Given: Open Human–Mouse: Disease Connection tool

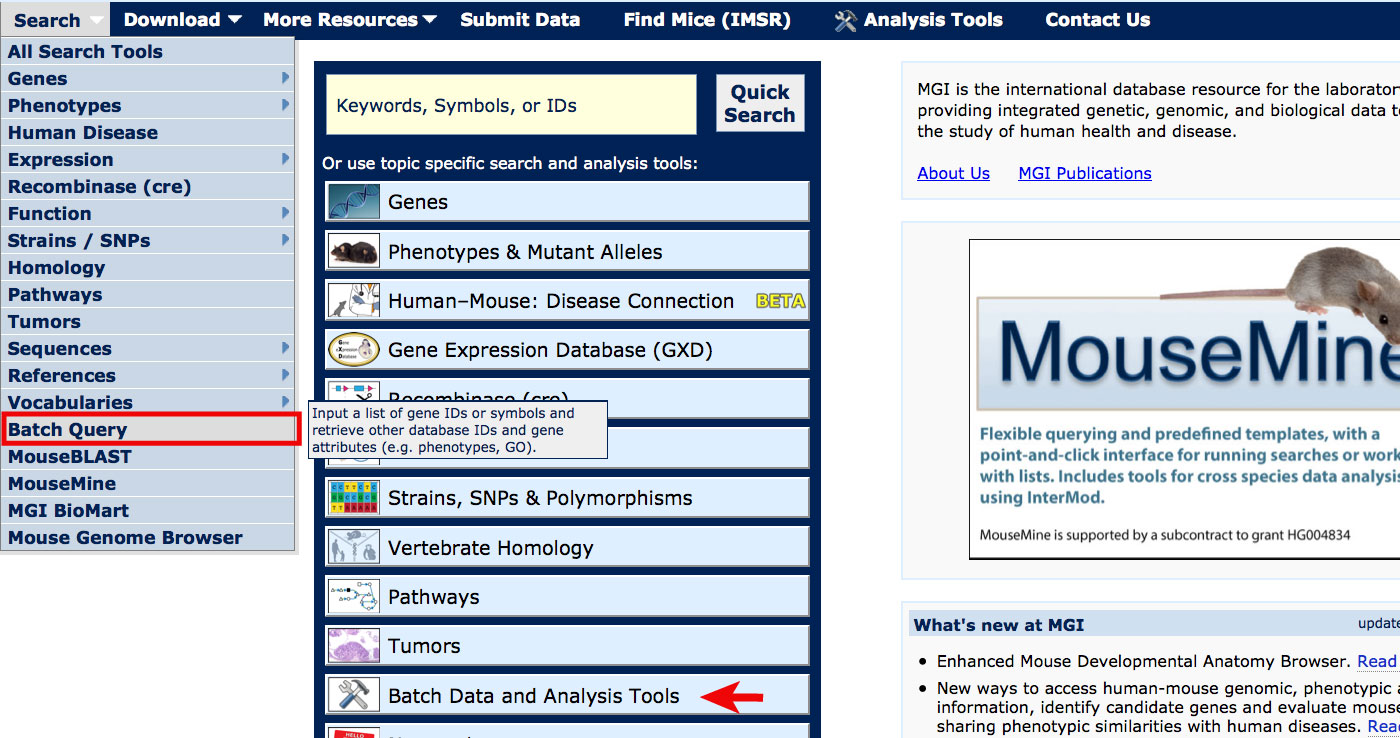Looking at the screenshot, I should [x=567, y=300].
